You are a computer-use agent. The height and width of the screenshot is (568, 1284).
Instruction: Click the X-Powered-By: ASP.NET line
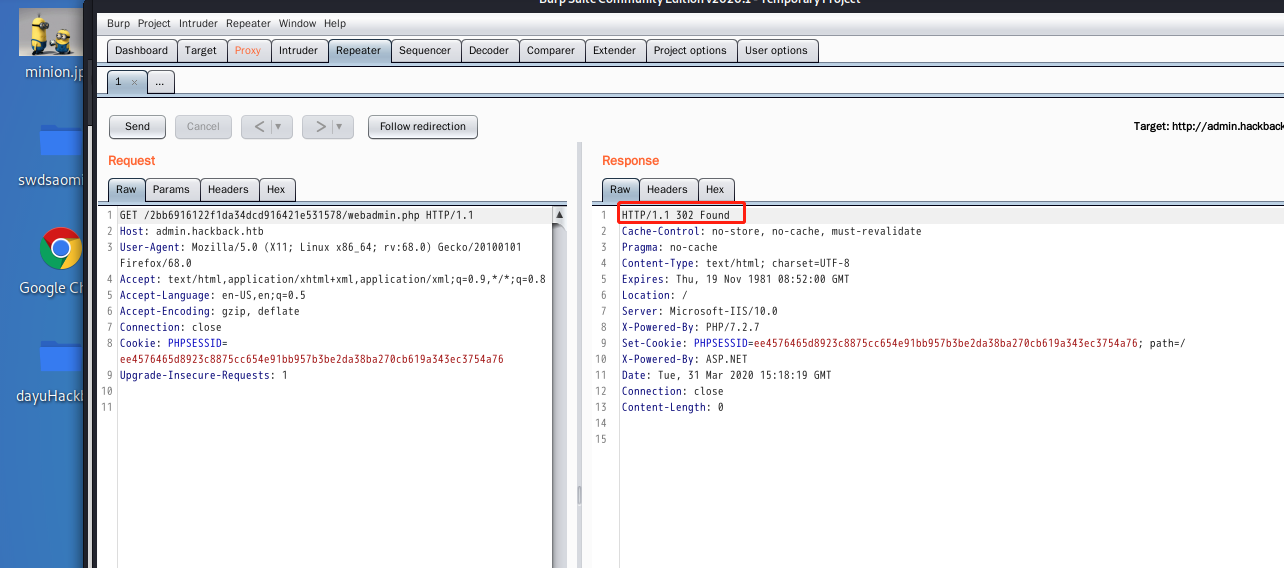[x=685, y=359]
